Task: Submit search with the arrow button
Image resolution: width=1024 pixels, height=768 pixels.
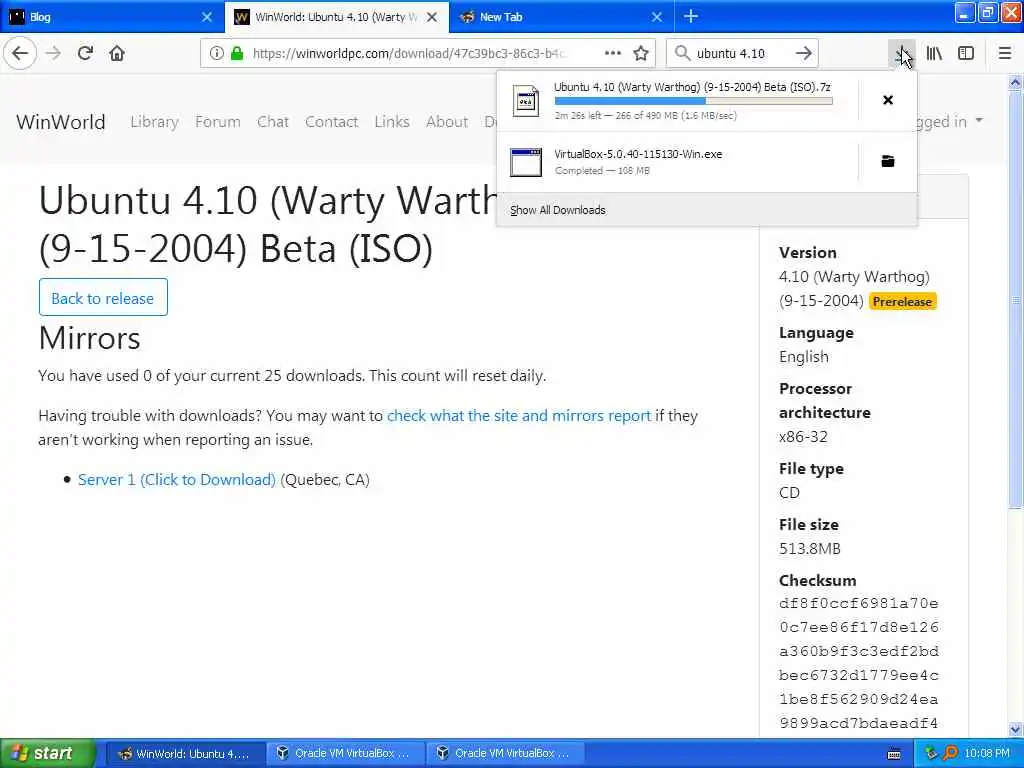Action: coord(804,53)
